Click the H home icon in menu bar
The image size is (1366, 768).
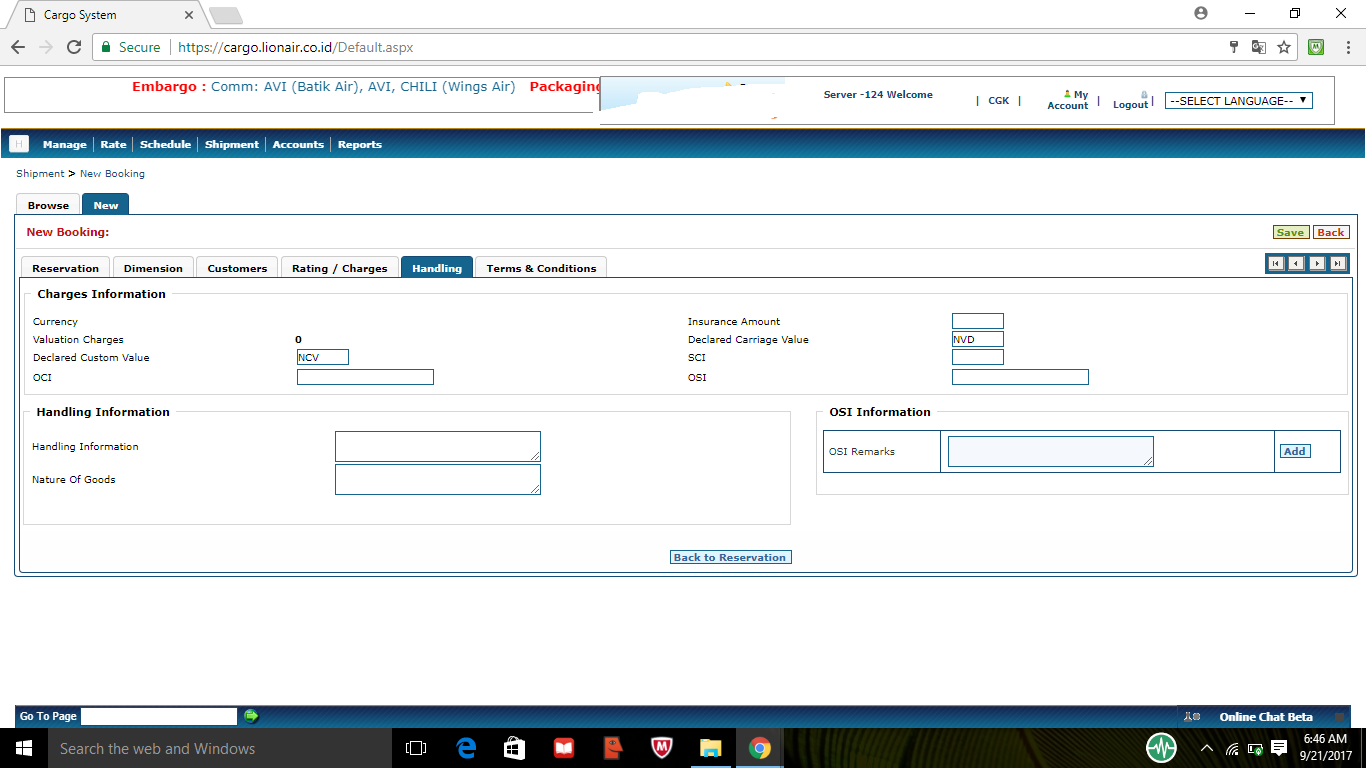pos(18,144)
